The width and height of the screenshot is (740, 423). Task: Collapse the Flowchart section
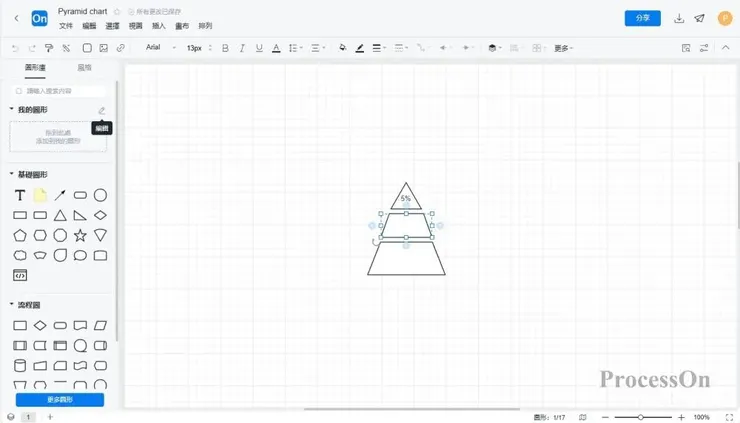pos(12,305)
